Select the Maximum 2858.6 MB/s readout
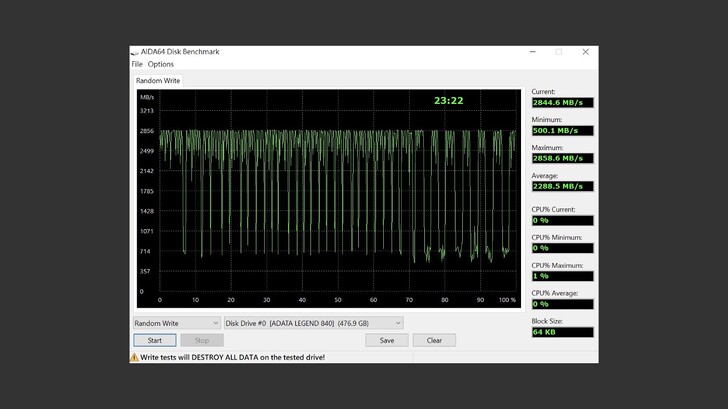 562,159
